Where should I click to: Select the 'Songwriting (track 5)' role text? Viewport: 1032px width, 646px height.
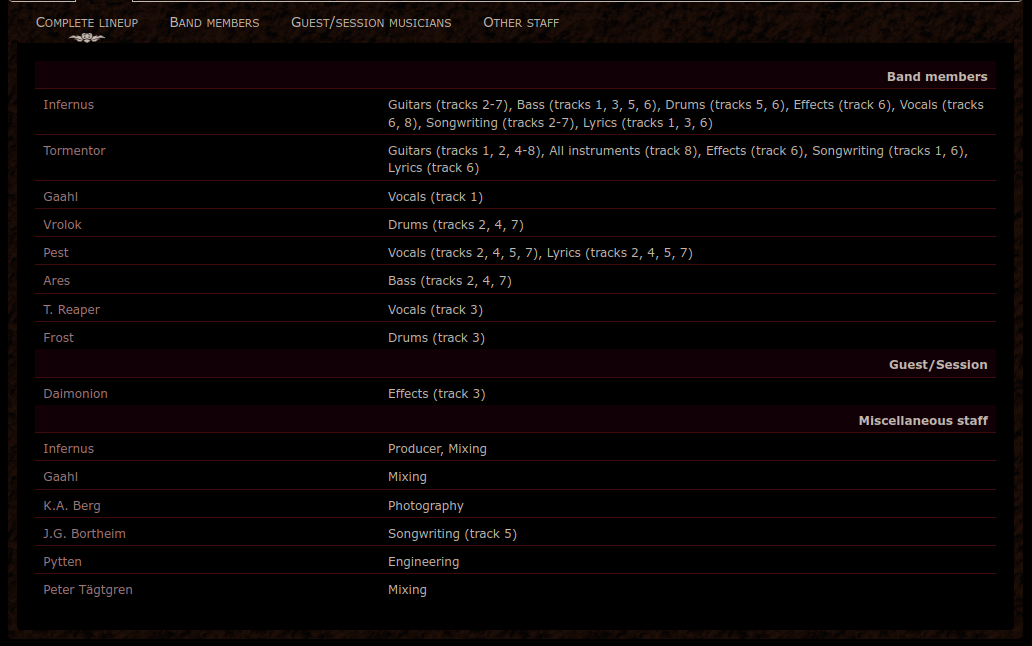pyautogui.click(x=452, y=534)
